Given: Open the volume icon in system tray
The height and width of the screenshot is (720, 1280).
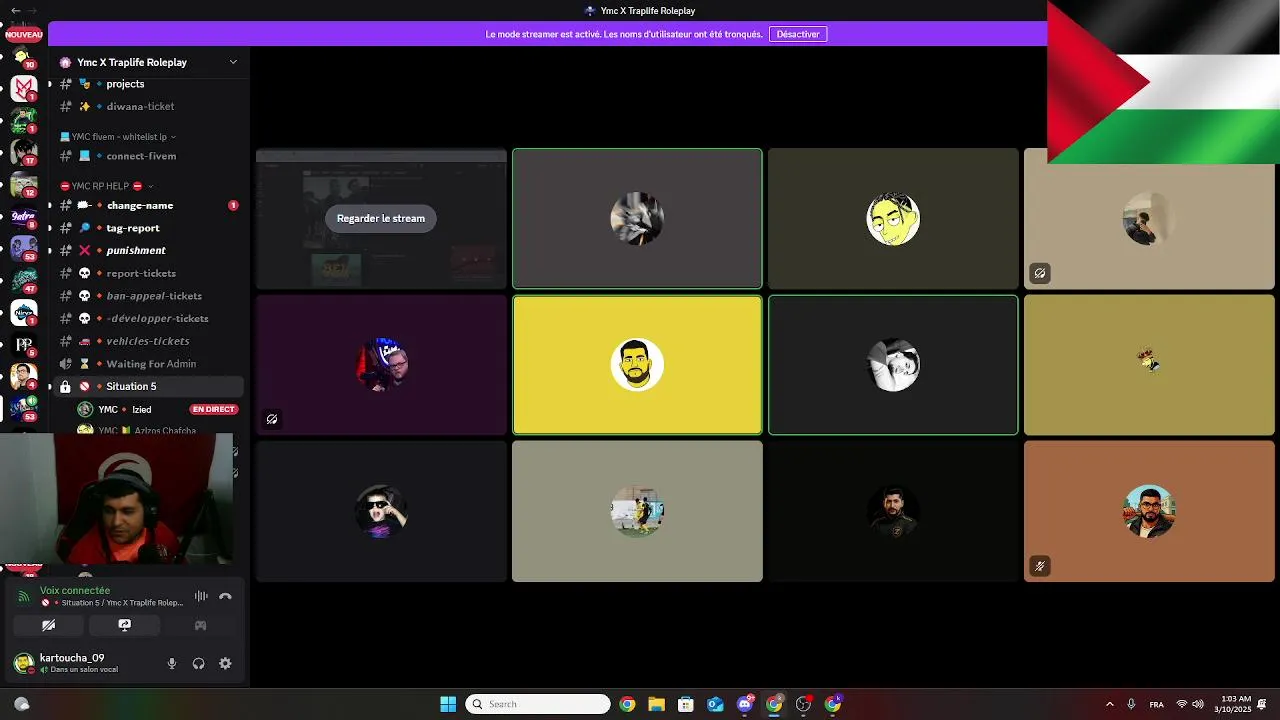Looking at the screenshot, I should coord(1198,704).
